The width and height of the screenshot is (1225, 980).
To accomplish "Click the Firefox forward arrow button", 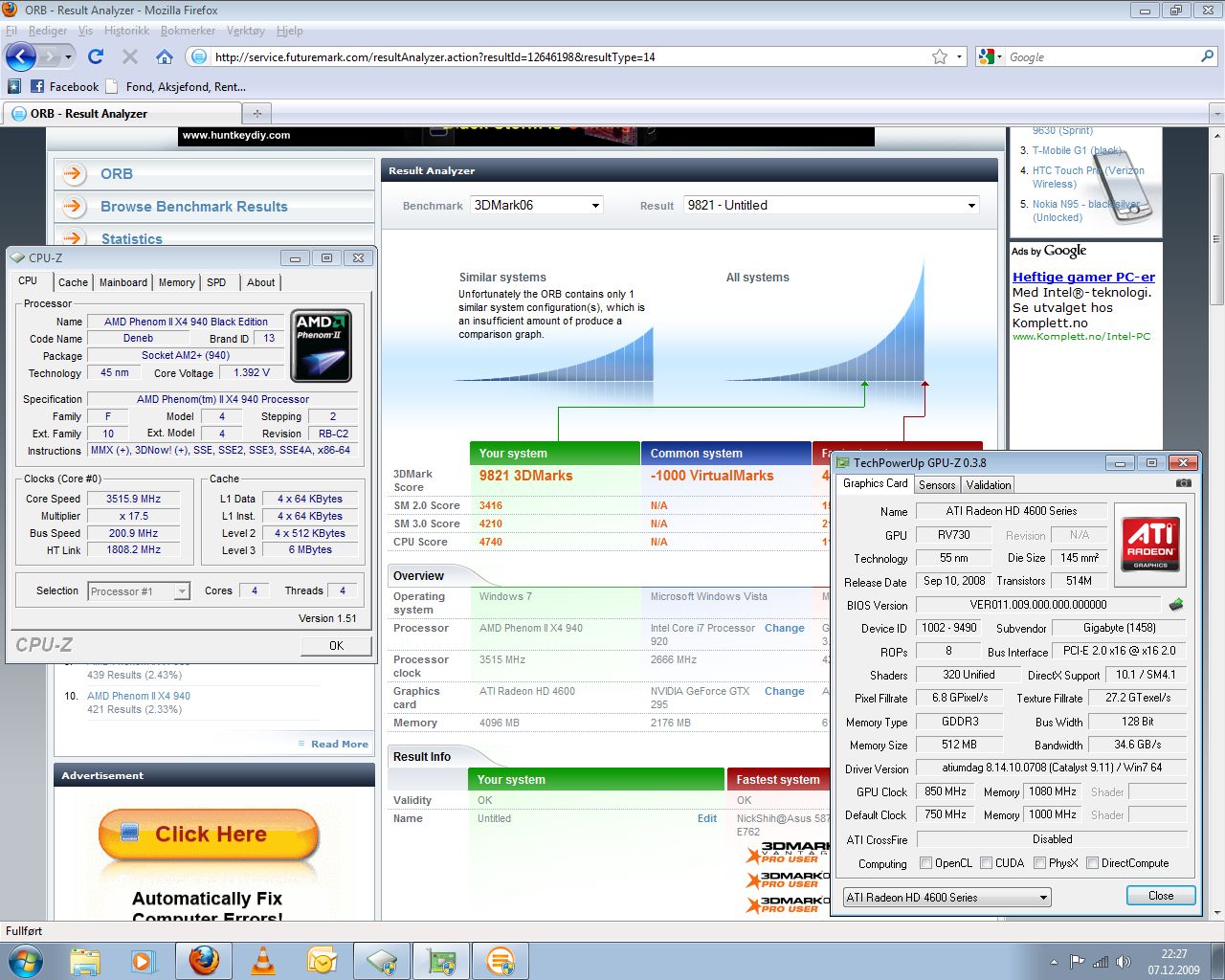I will [49, 57].
